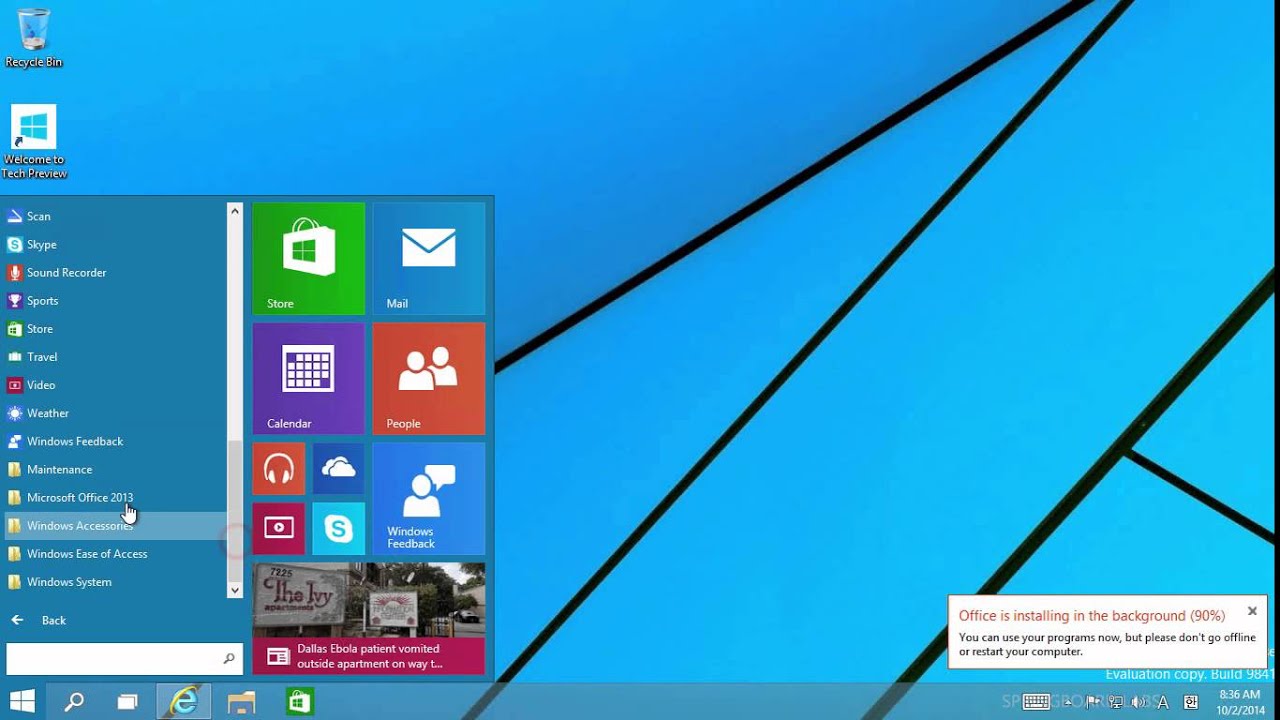Select the Welcome to Tech Preview shortcut
Image resolution: width=1280 pixels, height=720 pixels.
coord(34,142)
